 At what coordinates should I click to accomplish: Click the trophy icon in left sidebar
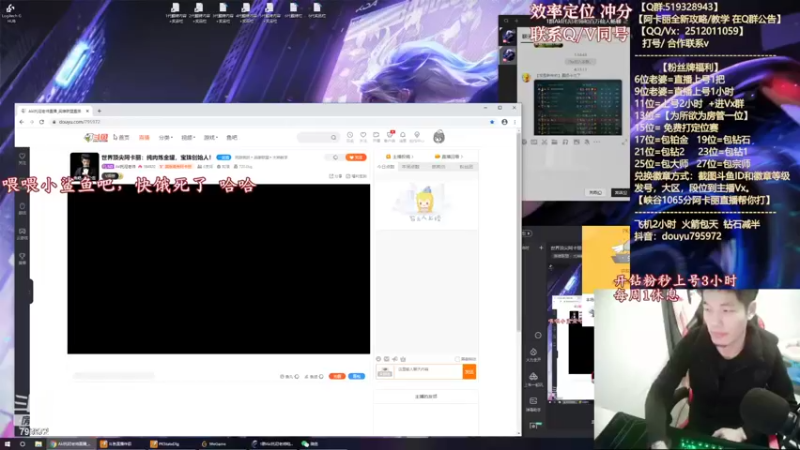click(22, 258)
